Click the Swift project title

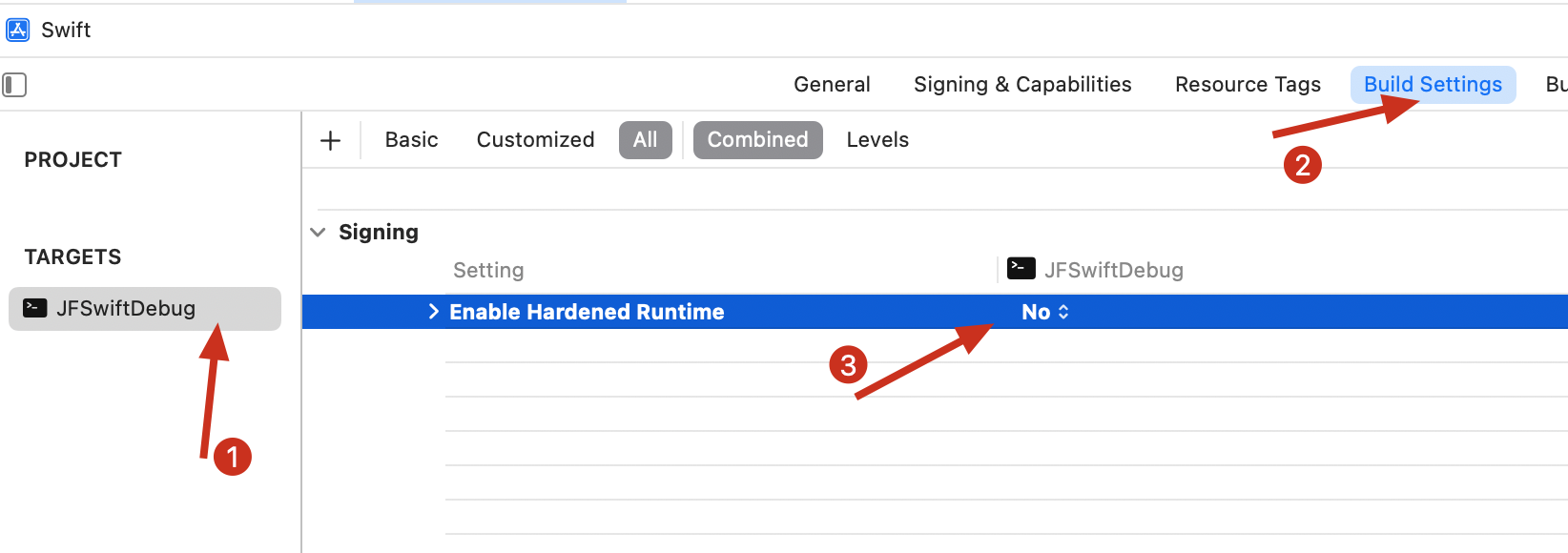(x=66, y=30)
